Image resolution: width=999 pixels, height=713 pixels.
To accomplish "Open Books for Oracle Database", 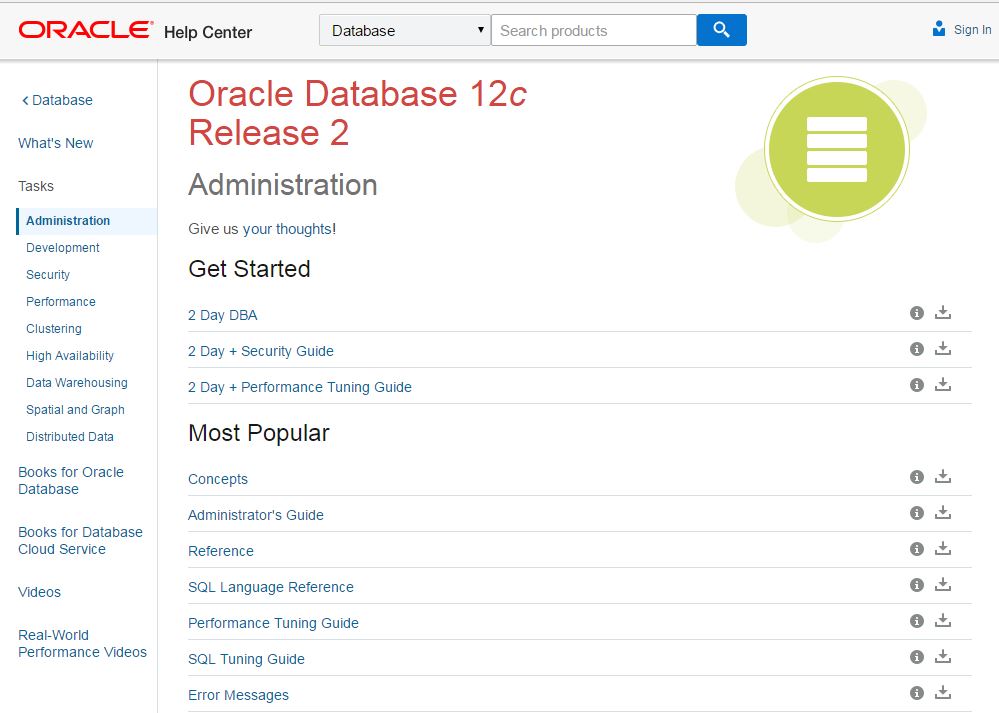I will [71, 480].
